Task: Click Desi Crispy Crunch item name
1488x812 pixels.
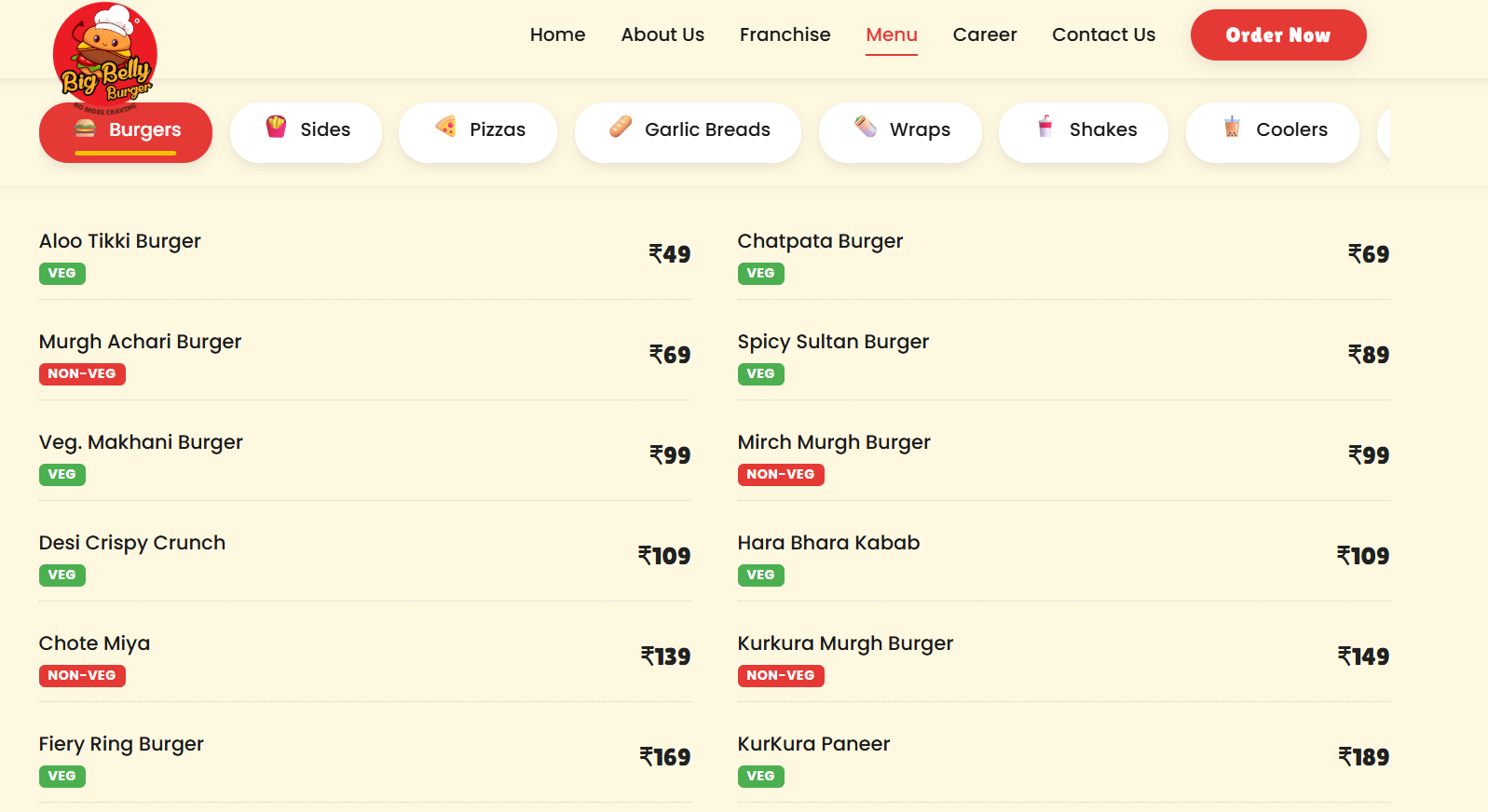Action: pyautogui.click(x=132, y=543)
